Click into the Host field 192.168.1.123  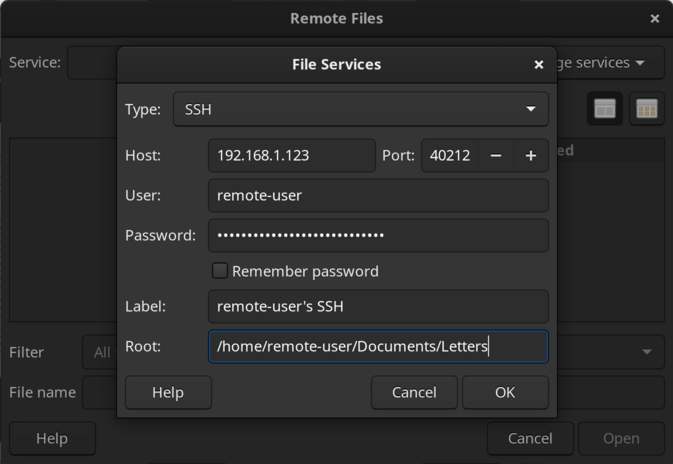coord(291,156)
